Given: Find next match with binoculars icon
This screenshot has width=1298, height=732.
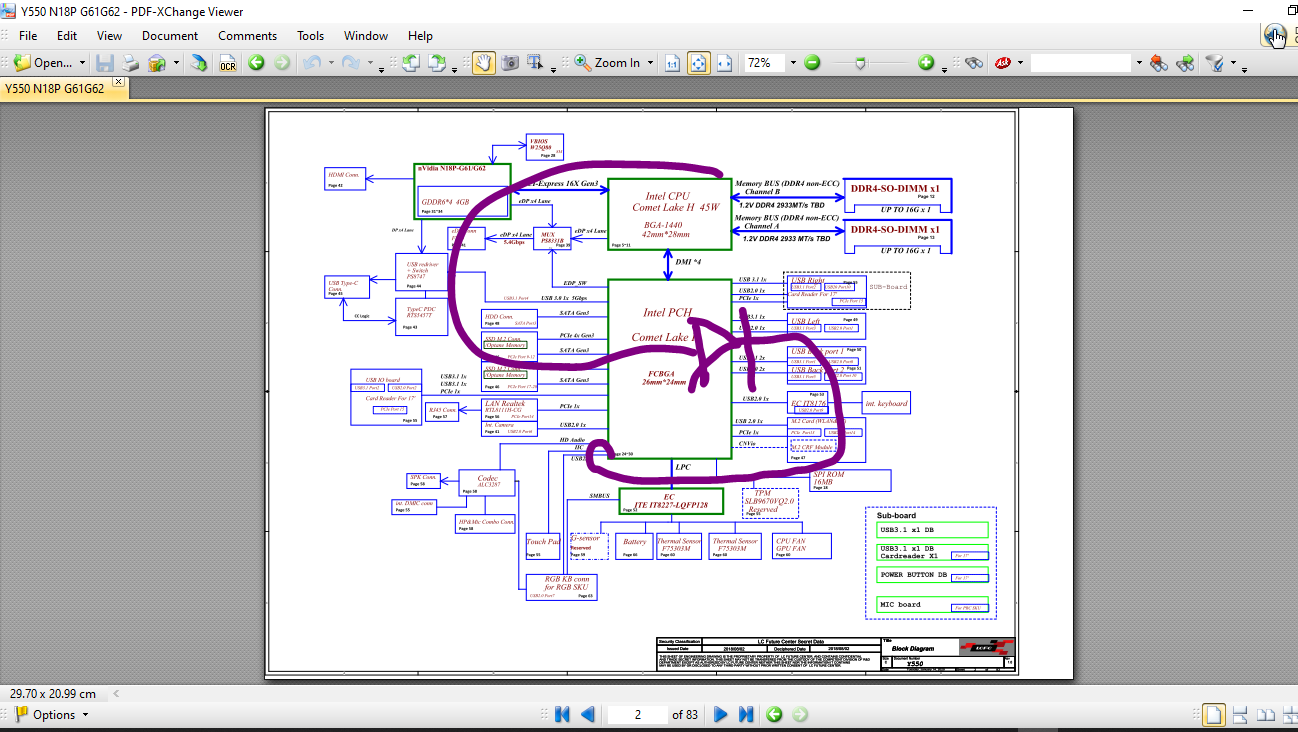Looking at the screenshot, I should [x=1185, y=63].
